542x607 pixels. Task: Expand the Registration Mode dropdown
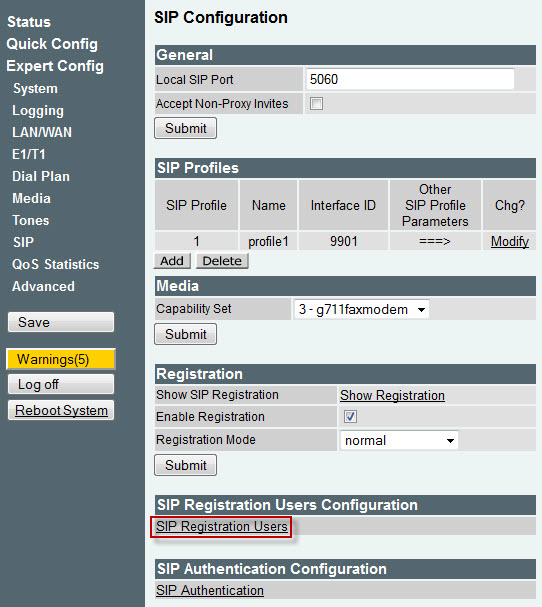tap(399, 440)
